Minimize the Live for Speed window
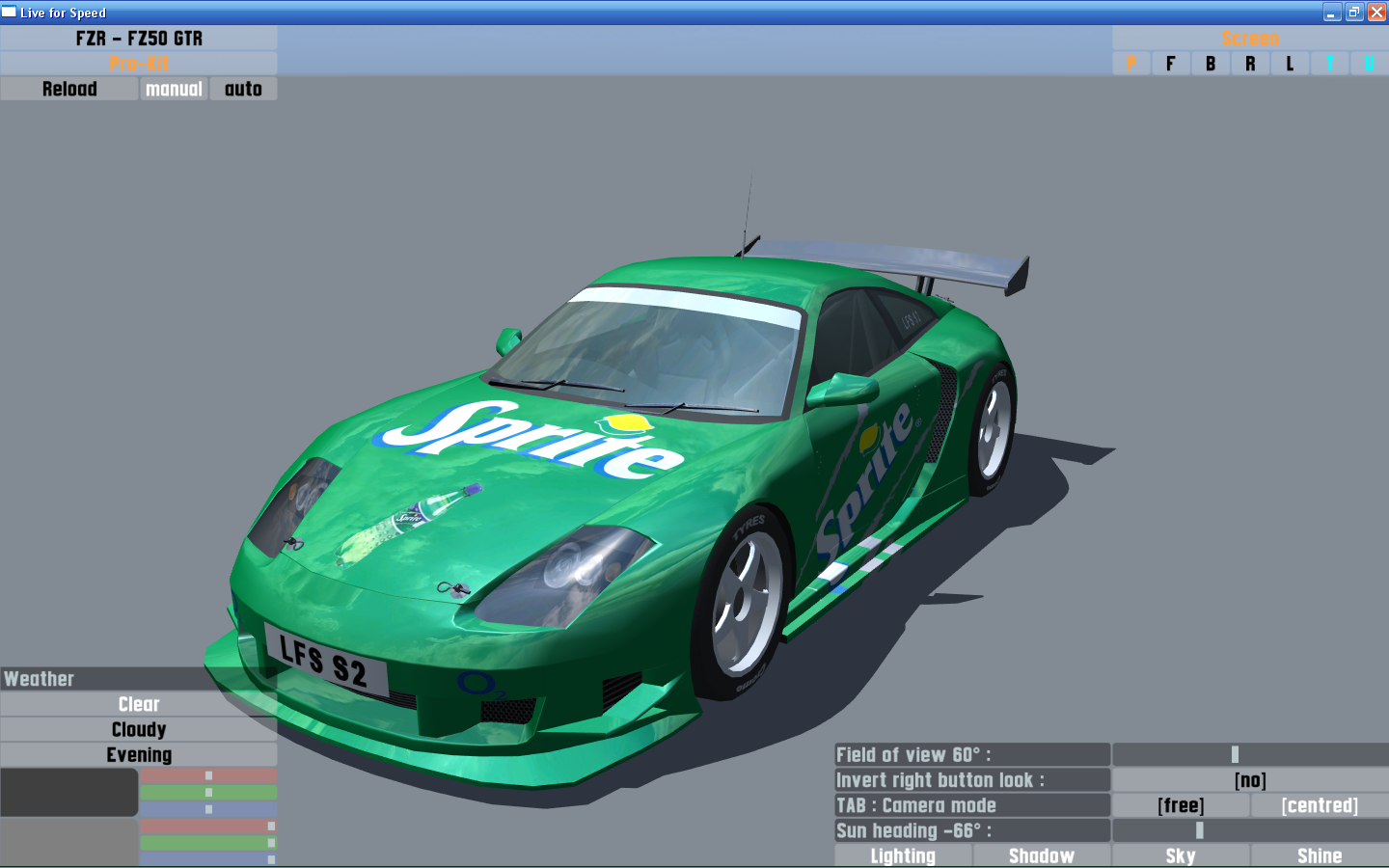The width and height of the screenshot is (1389, 868). tap(1332, 13)
